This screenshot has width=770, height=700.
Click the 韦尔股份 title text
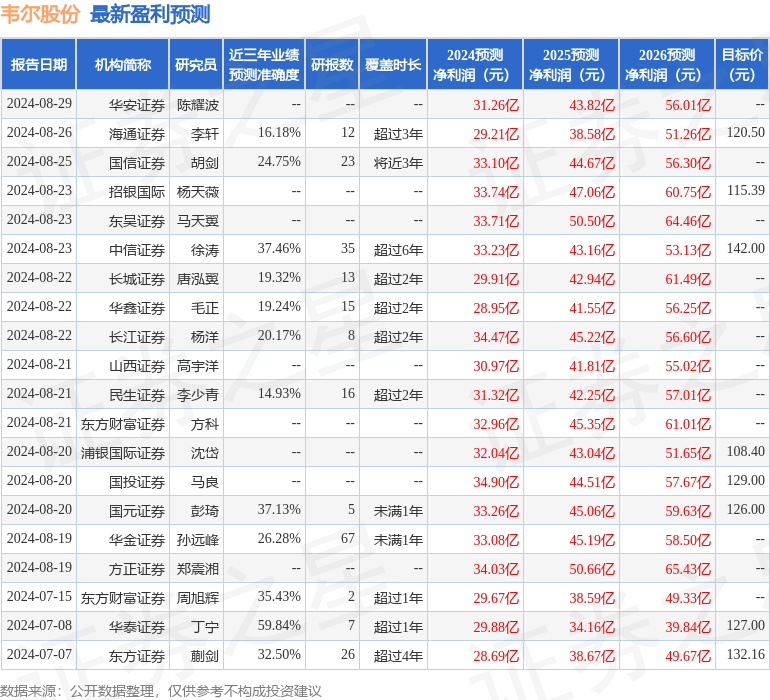40,14
